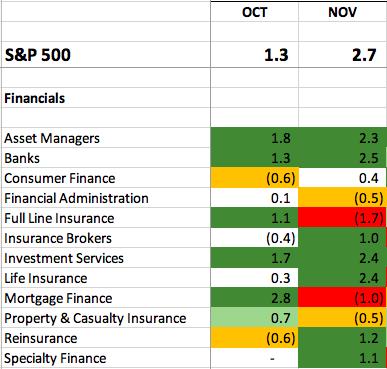Click Banks November value 2.5
This screenshot has width=387, height=369.
pos(342,158)
